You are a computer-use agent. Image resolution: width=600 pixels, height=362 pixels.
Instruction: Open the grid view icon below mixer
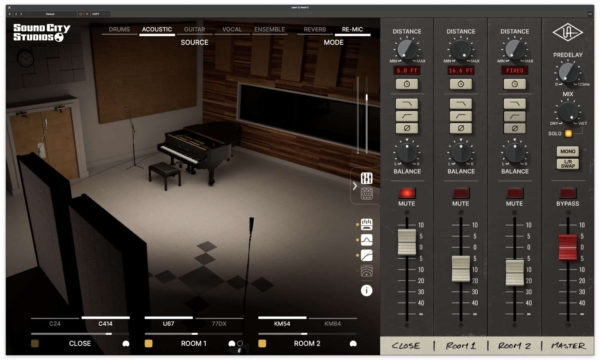coord(367,194)
